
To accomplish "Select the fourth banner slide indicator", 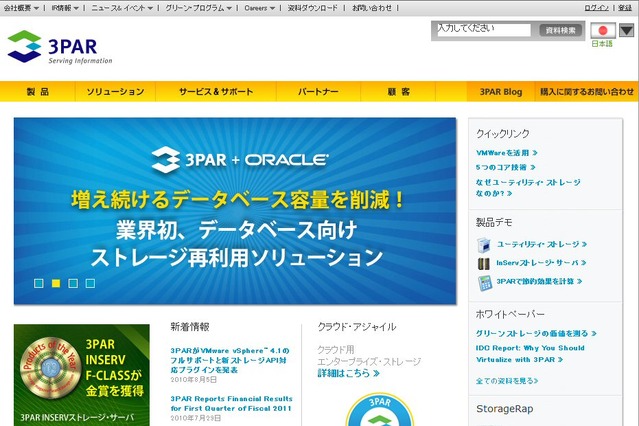I will click(90, 283).
